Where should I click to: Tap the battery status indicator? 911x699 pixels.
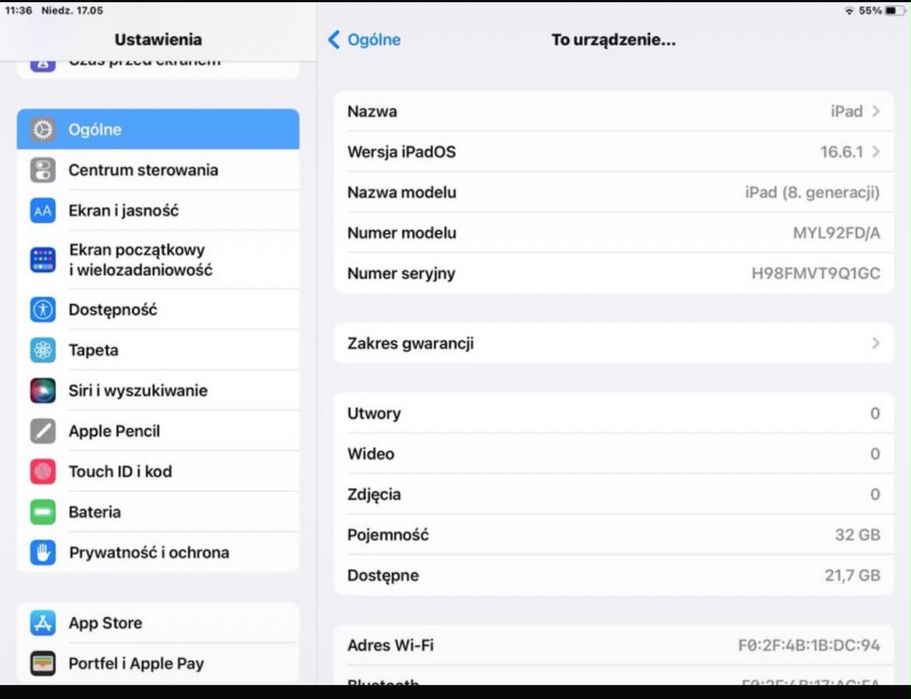coord(894,11)
